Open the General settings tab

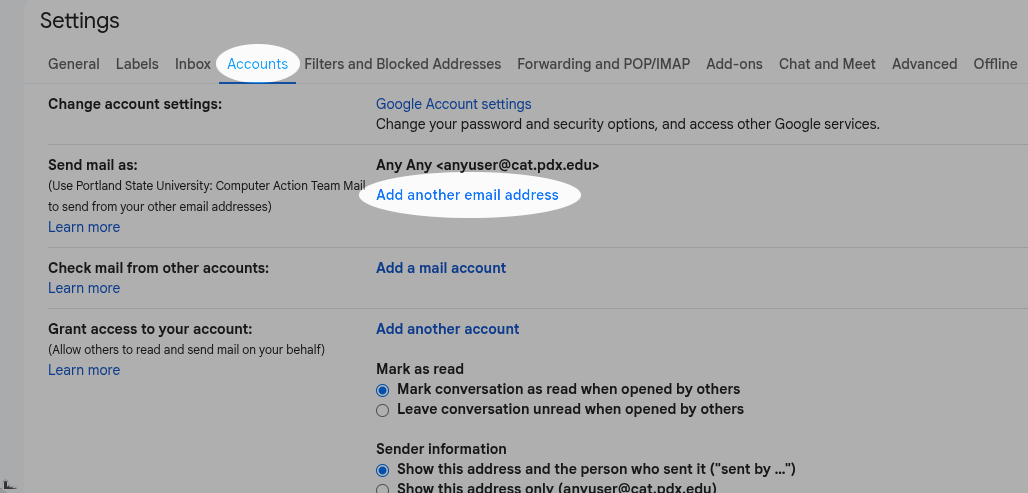(74, 64)
